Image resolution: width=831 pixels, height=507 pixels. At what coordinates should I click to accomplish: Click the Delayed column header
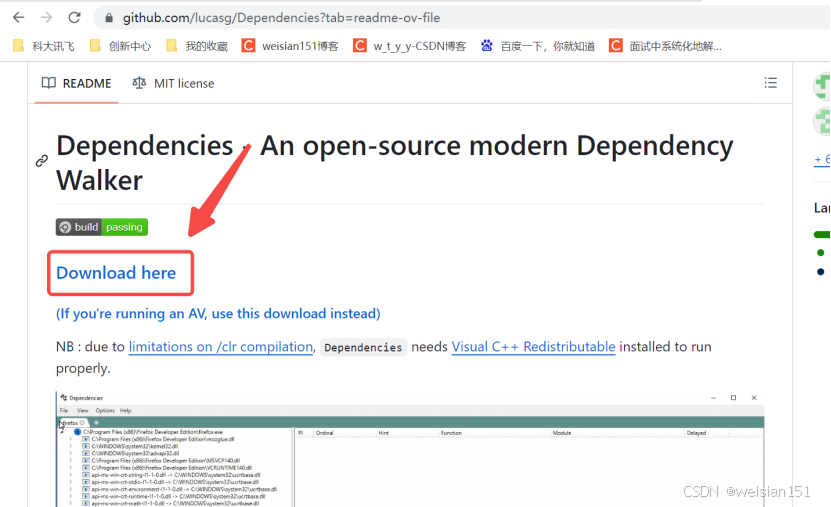(696, 433)
